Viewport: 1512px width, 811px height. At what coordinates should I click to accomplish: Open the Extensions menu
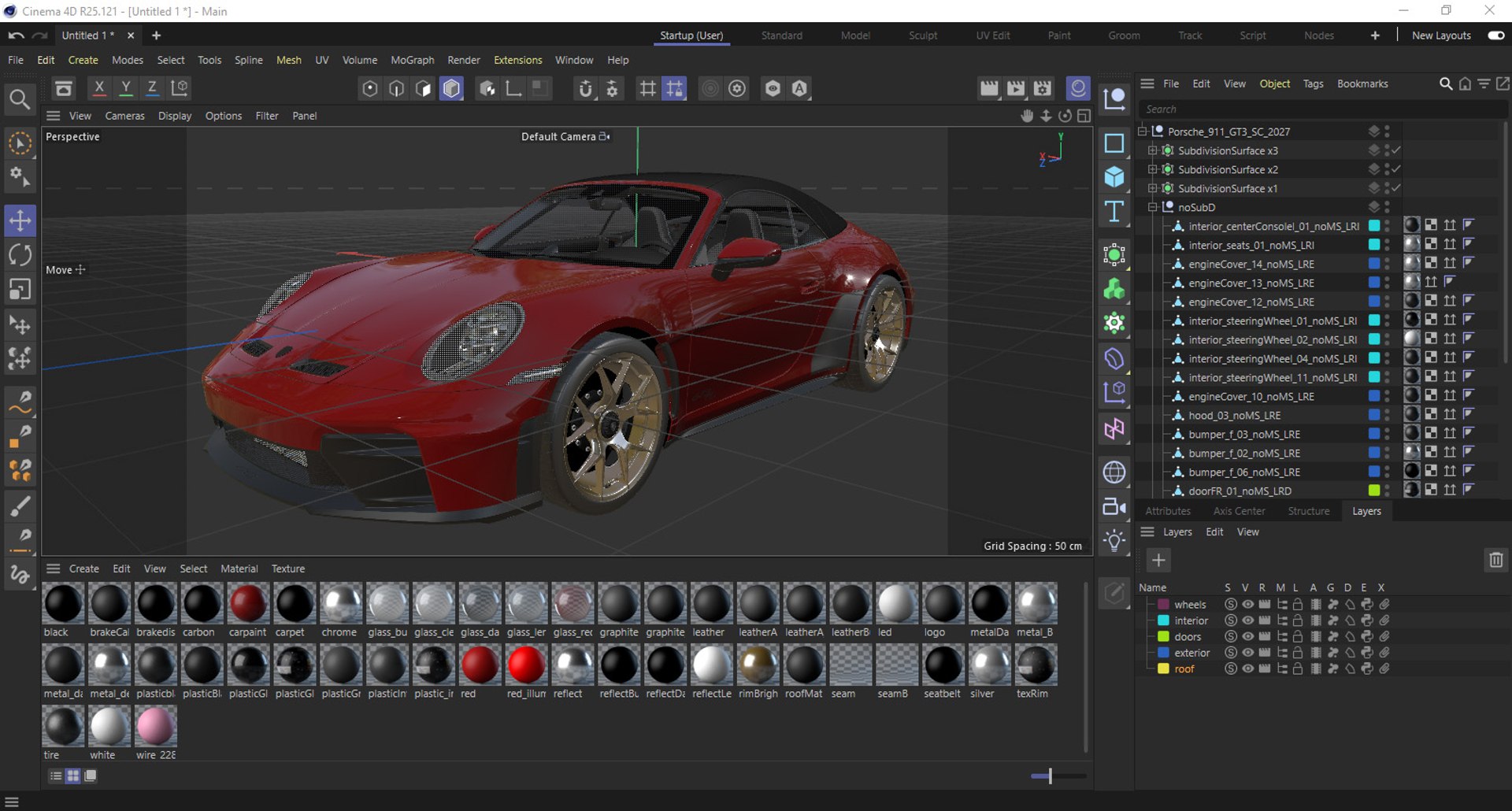click(517, 60)
